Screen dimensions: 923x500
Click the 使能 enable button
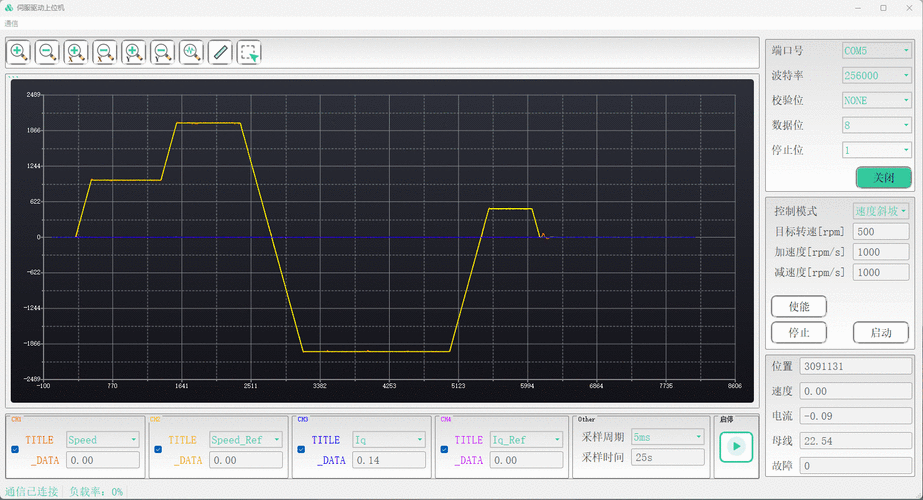(x=799, y=306)
